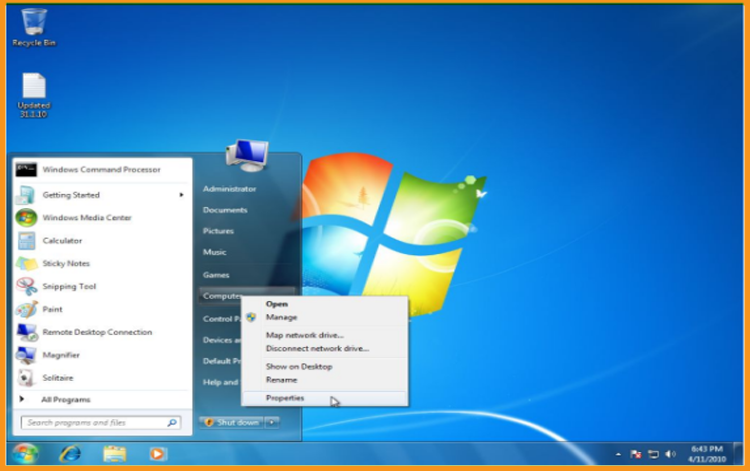Open the Sticky Notes icon
750x471 pixels.
pyautogui.click(x=26, y=263)
